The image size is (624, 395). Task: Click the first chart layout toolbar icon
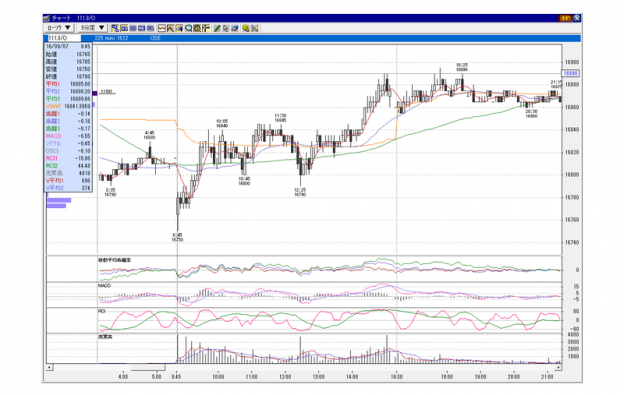pos(115,28)
